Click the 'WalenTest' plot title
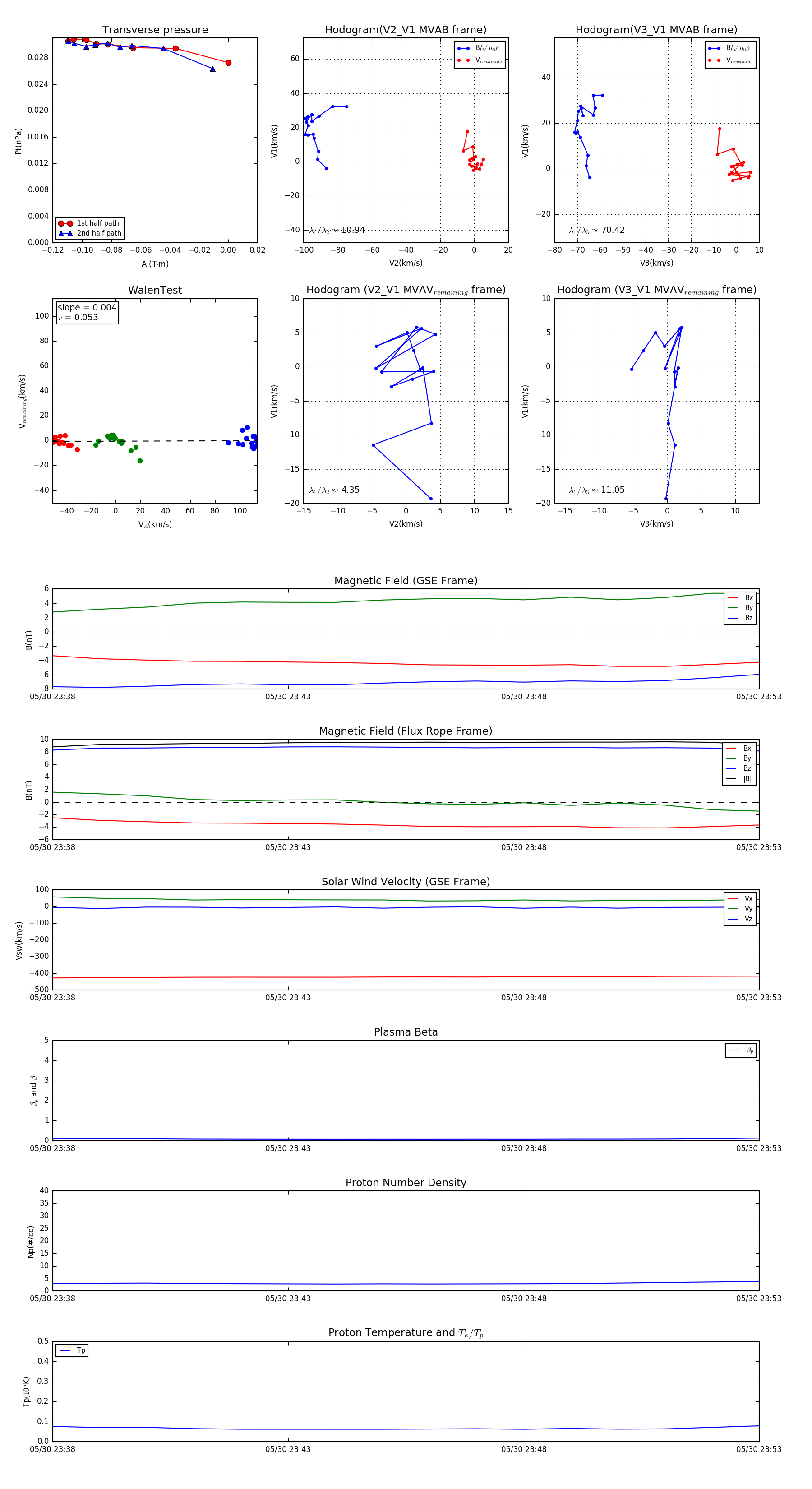The width and height of the screenshot is (812, 1489). coord(155,290)
